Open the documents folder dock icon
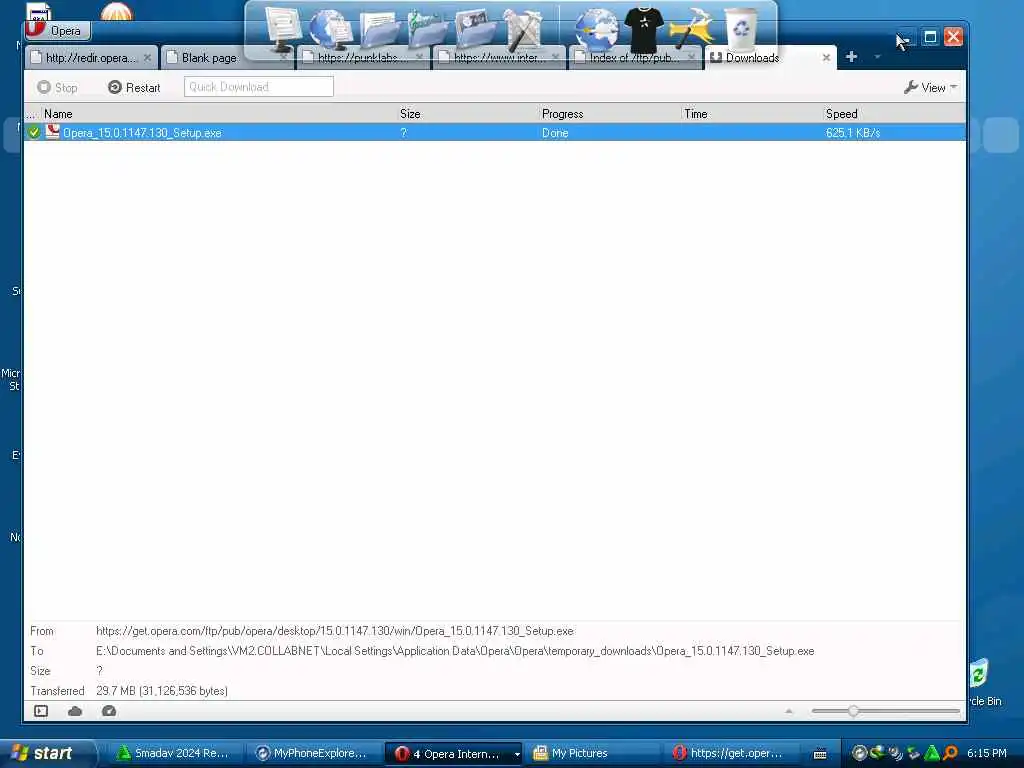The width and height of the screenshot is (1024, 768). pyautogui.click(x=380, y=30)
